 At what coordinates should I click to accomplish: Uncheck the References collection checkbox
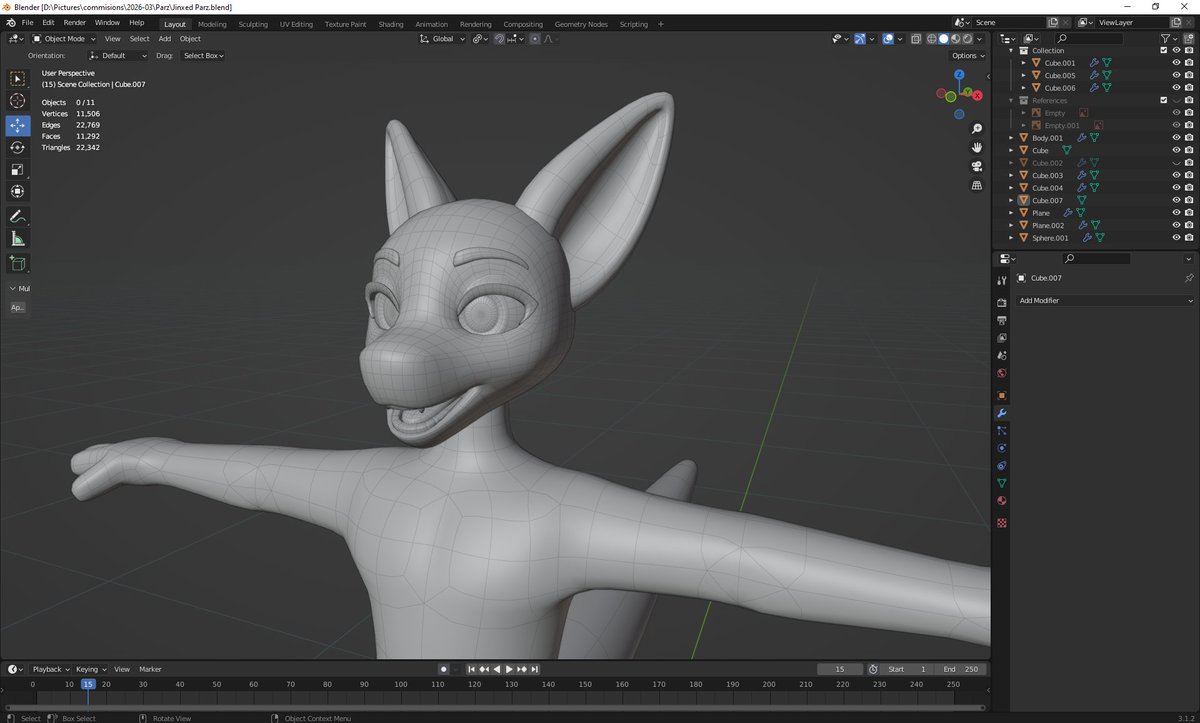click(1163, 100)
